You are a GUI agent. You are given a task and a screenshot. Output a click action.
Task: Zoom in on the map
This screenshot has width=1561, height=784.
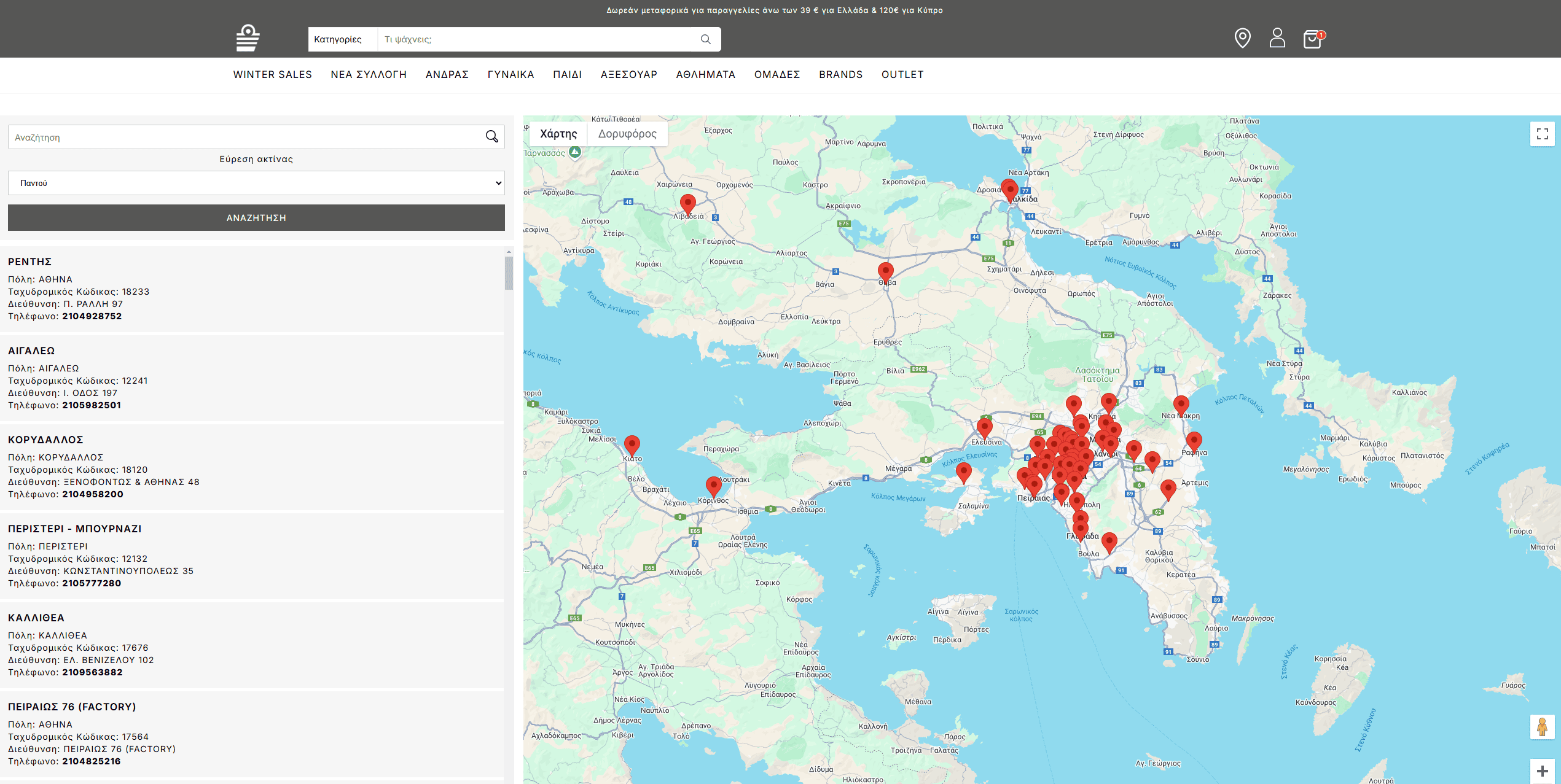[1542, 770]
